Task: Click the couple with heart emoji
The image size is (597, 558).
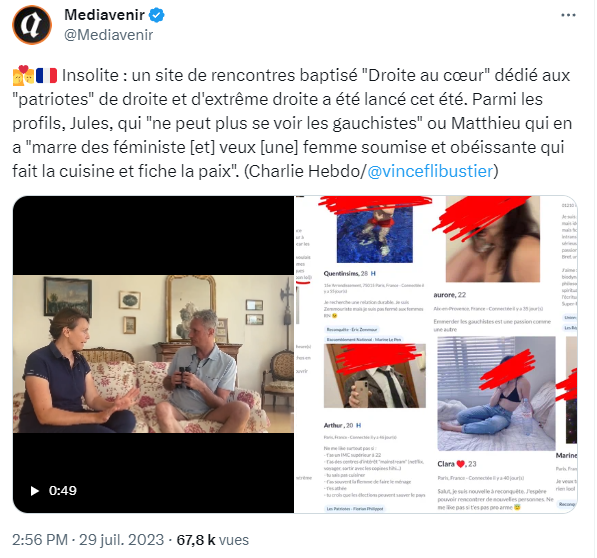Action: (x=24, y=75)
